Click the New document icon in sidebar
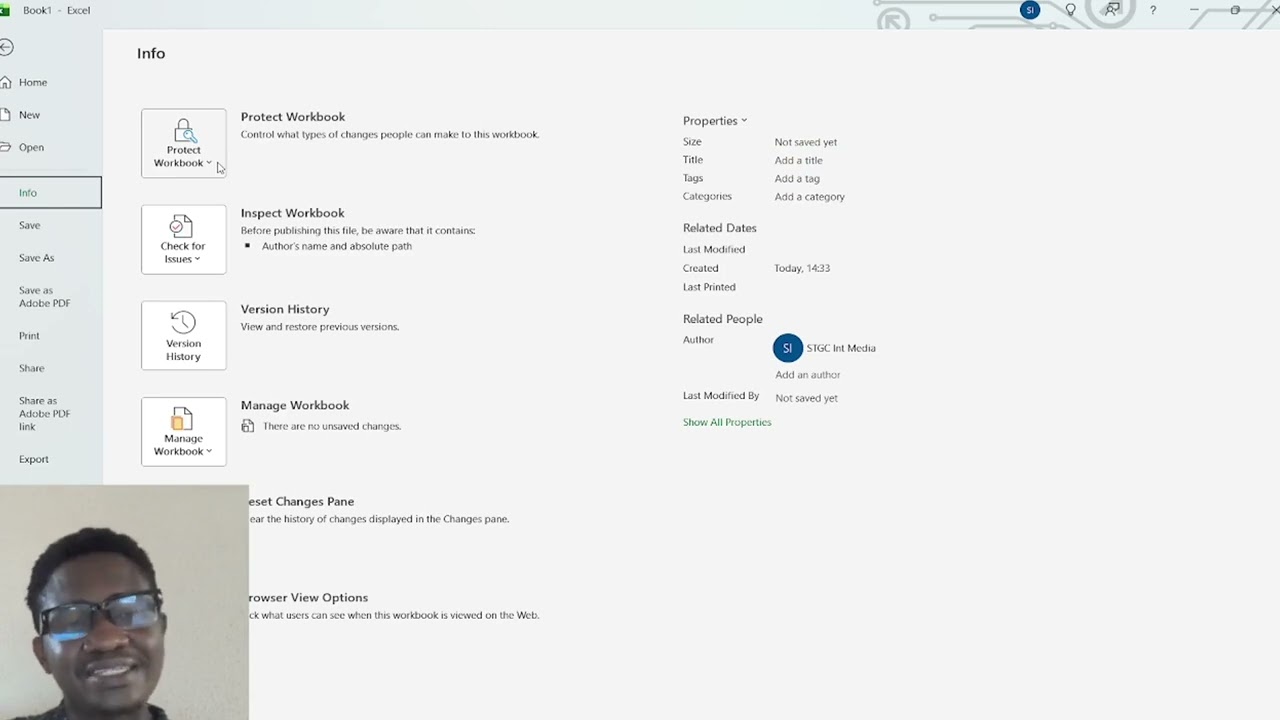Screen dimensions: 1280x720 (5, 115)
